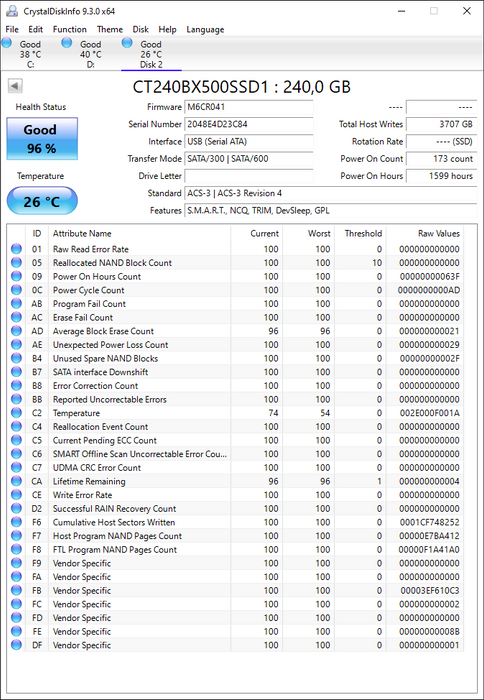Click status orb for Reported Uncorrectable Errors

pos(17,399)
